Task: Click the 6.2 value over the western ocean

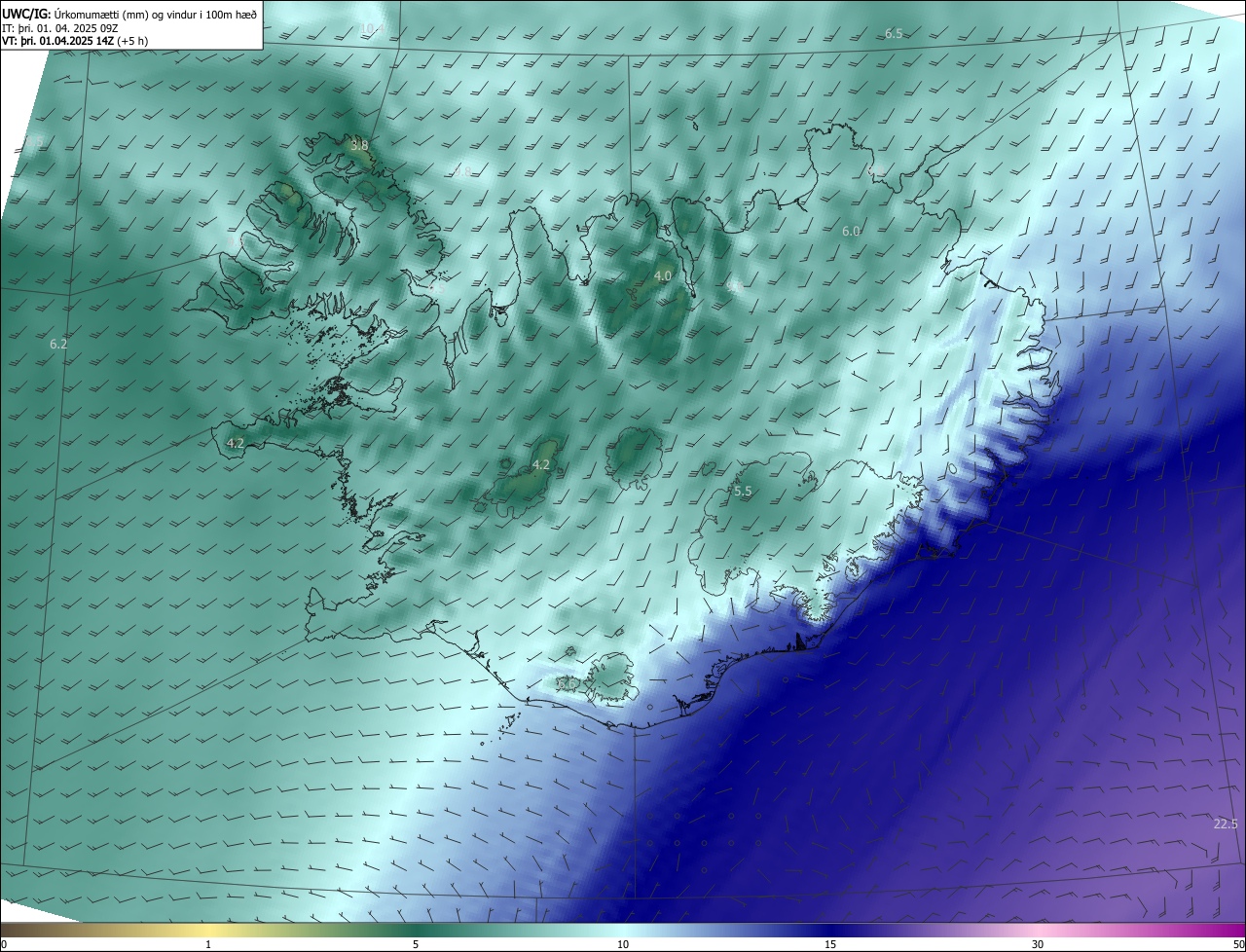Action: click(x=58, y=345)
